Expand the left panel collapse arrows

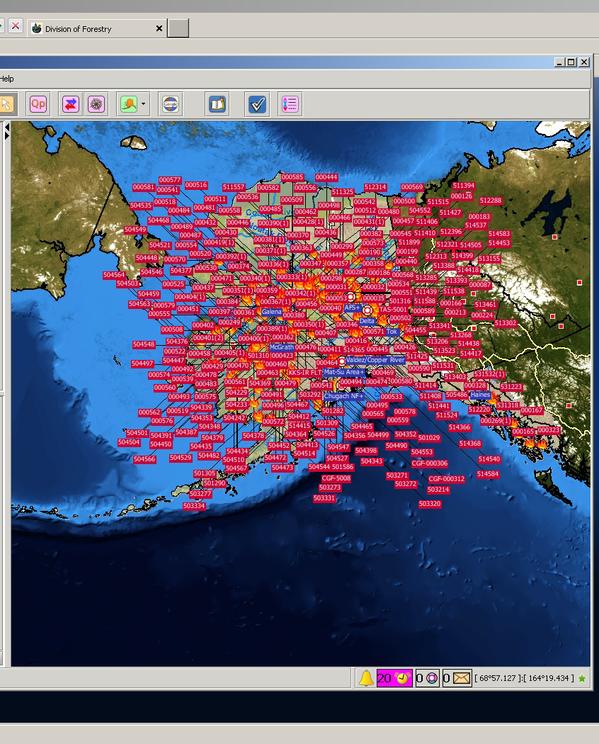point(7,131)
